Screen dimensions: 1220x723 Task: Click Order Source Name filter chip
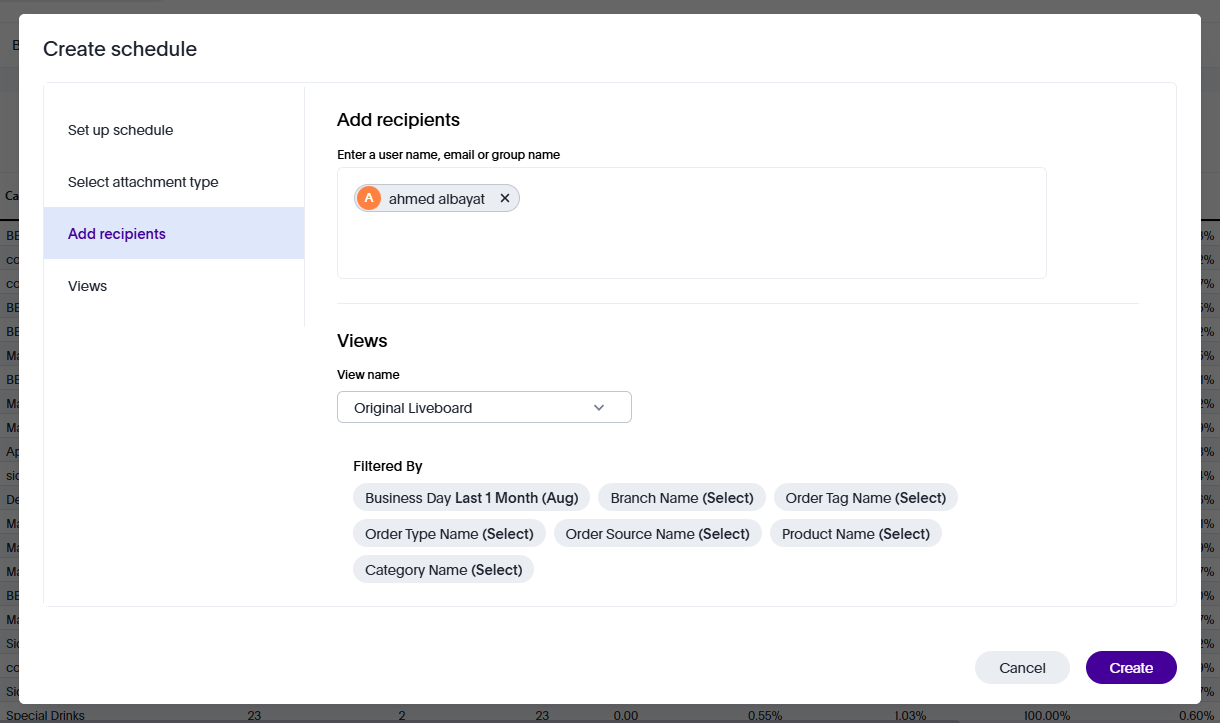pos(657,534)
